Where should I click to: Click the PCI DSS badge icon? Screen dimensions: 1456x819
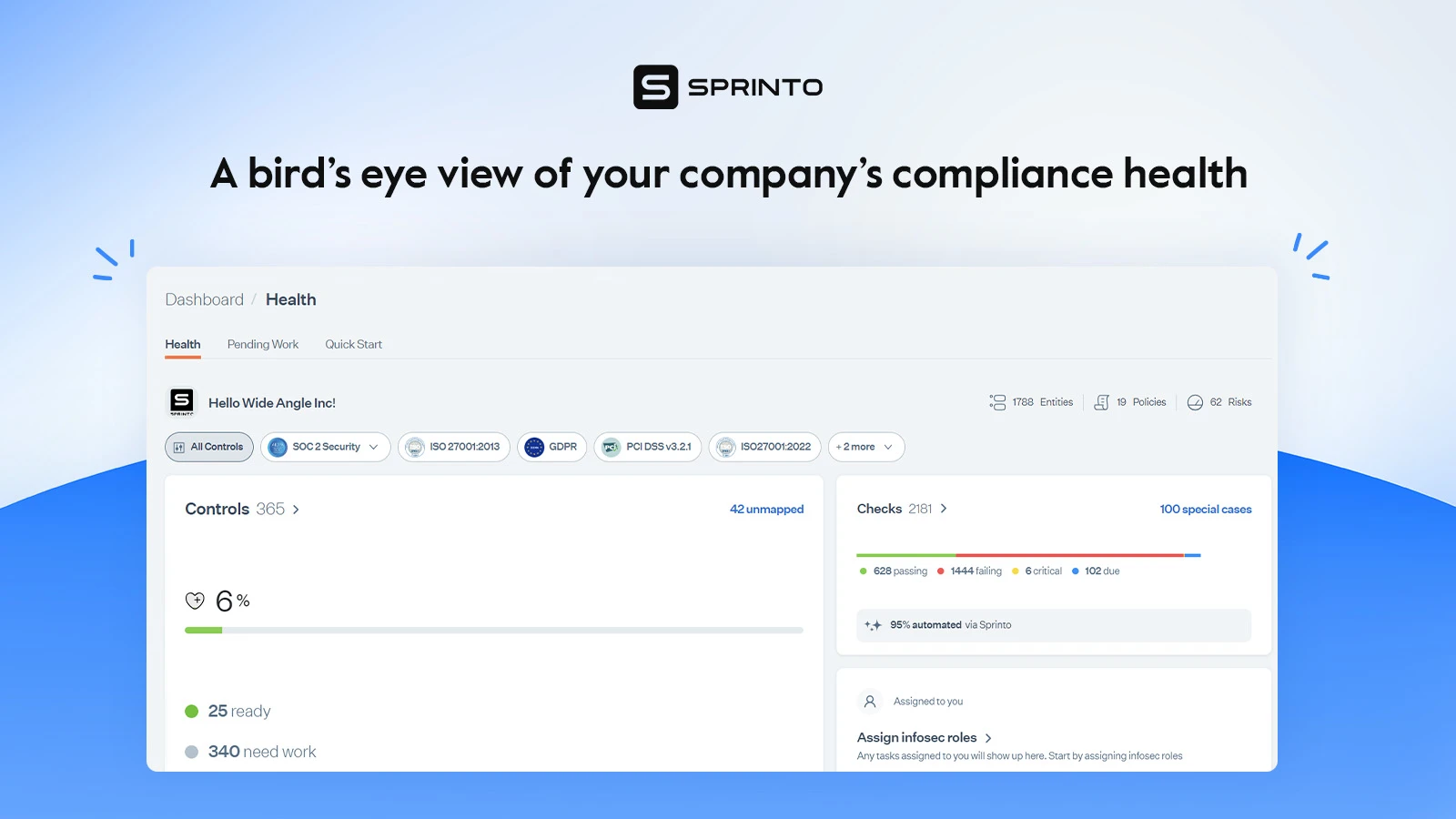point(612,447)
